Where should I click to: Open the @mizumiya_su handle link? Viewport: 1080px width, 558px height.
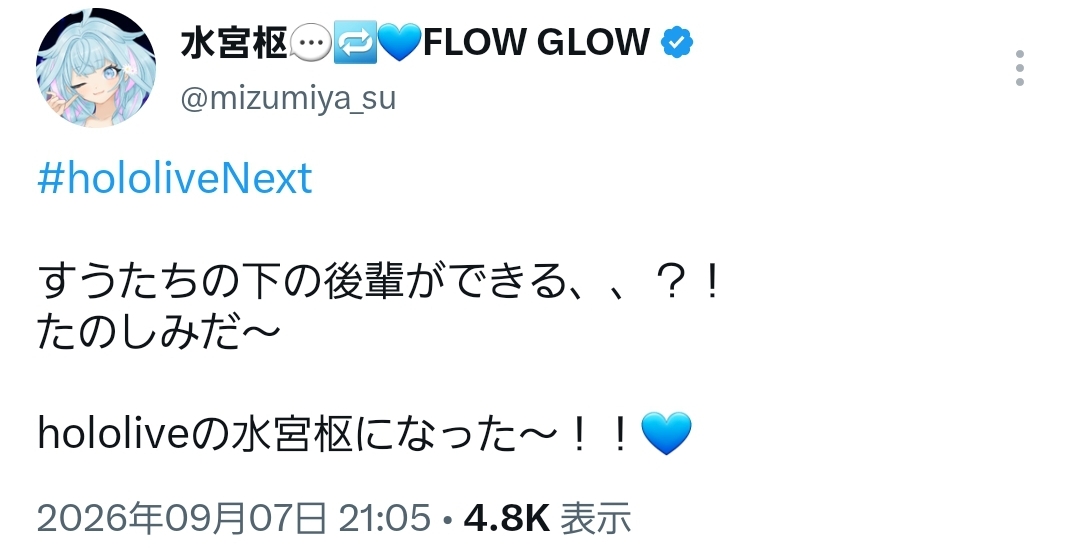(x=289, y=99)
